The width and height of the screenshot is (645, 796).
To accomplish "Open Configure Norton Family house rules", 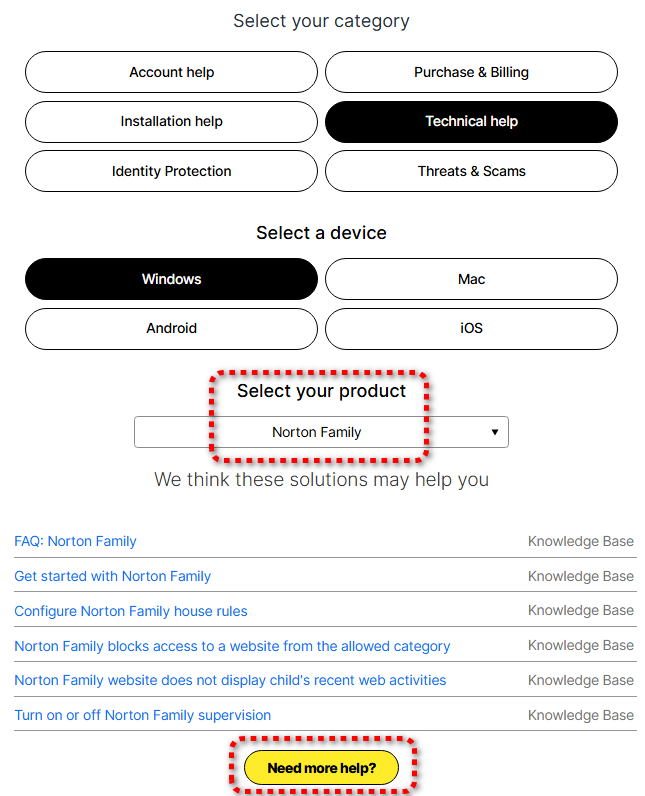I will [130, 611].
